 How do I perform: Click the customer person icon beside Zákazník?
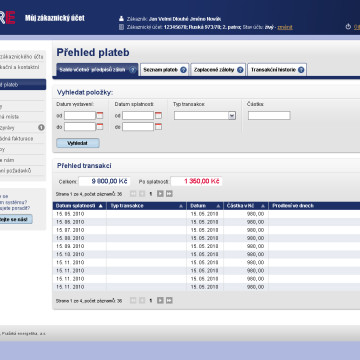pos(121,19)
